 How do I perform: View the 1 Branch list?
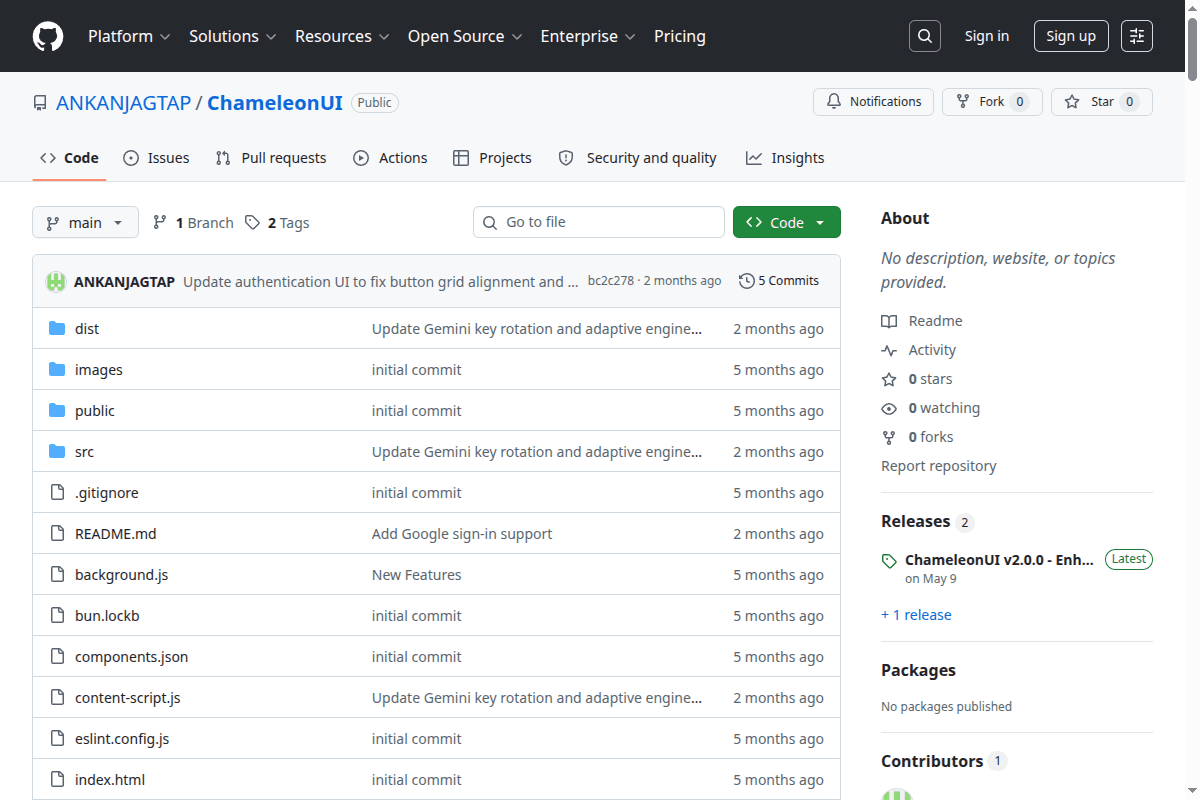click(x=193, y=223)
